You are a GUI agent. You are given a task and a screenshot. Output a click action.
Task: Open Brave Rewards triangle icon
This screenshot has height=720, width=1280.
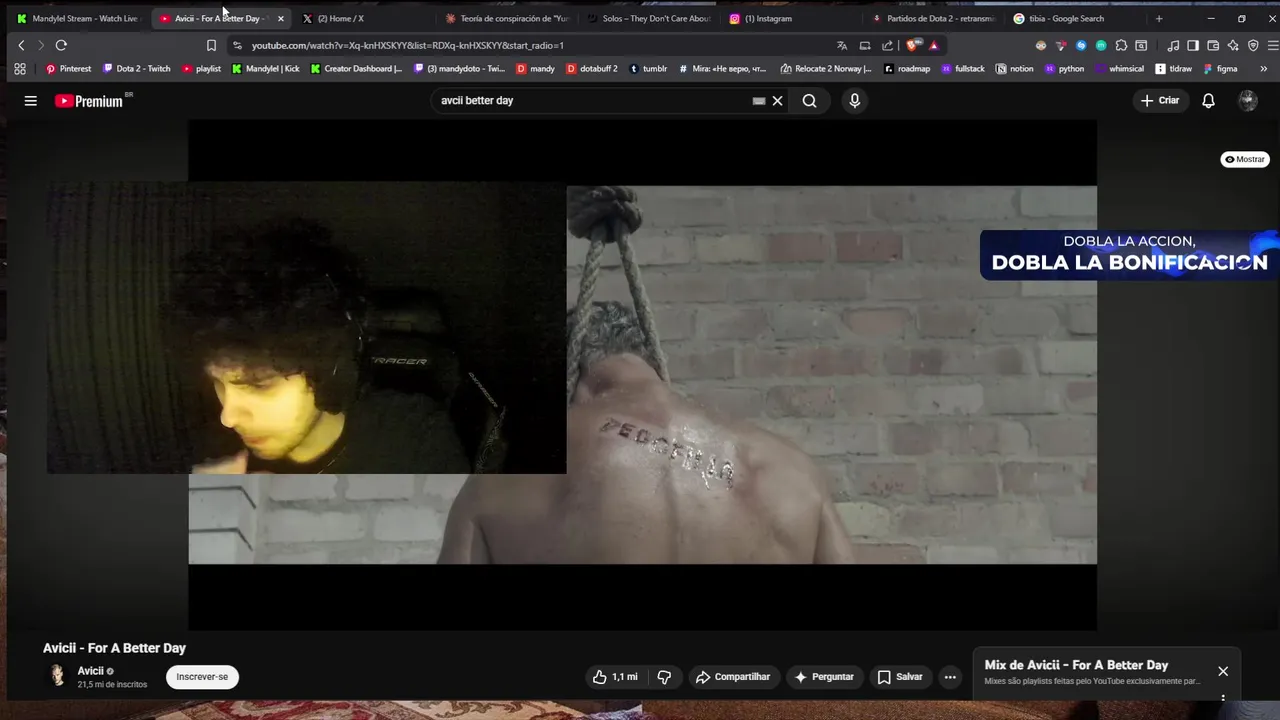coord(933,45)
